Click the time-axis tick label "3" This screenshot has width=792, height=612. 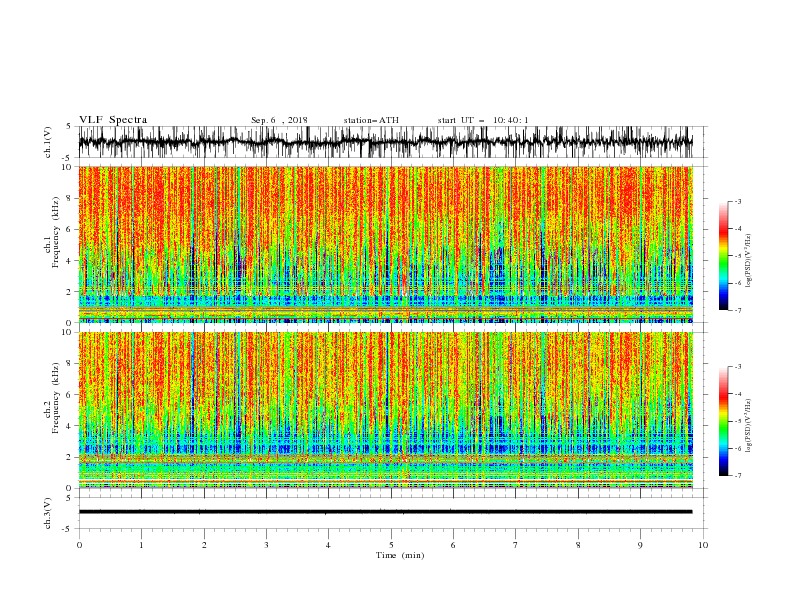(266, 545)
